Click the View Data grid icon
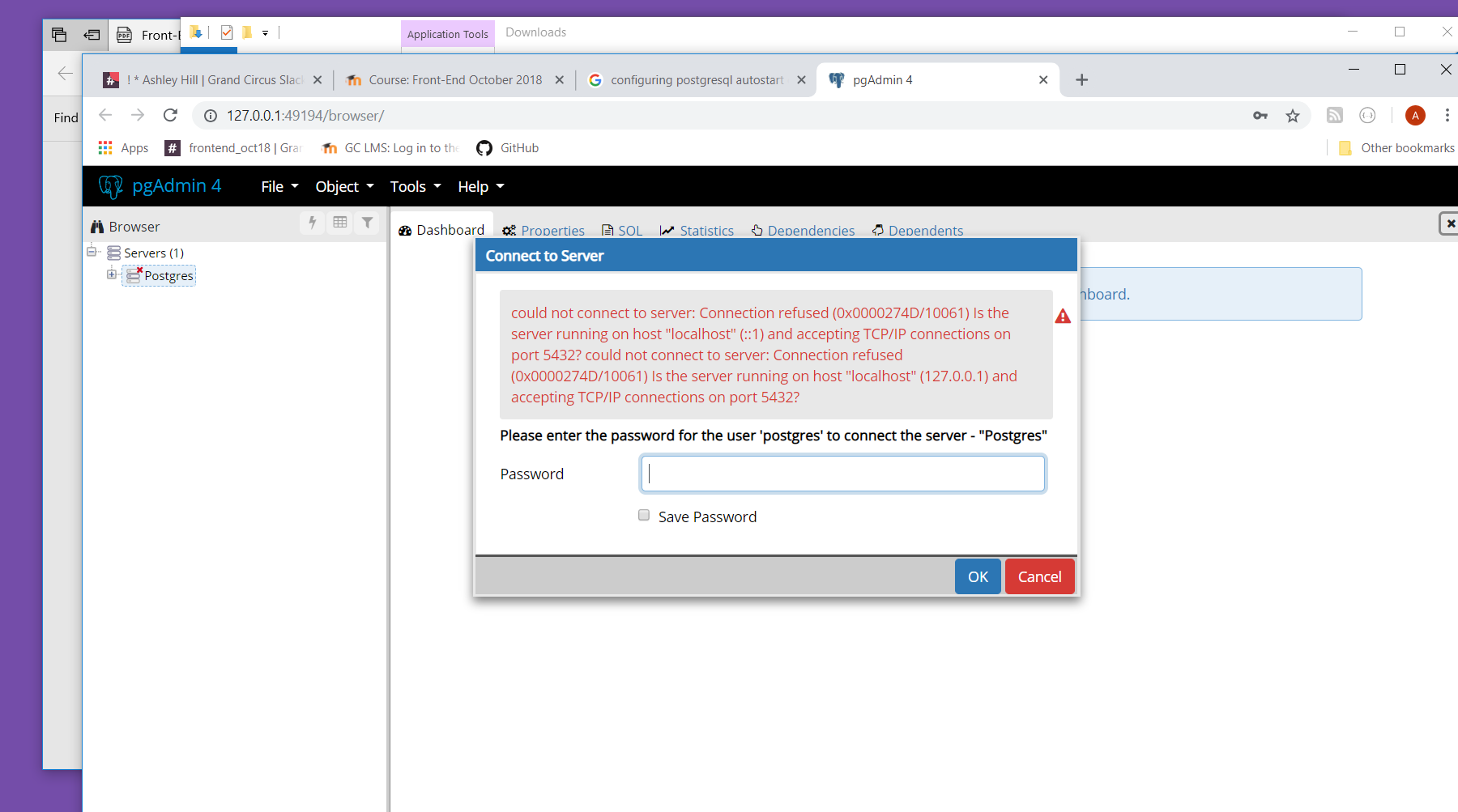The height and width of the screenshot is (812, 1458). pos(340,223)
